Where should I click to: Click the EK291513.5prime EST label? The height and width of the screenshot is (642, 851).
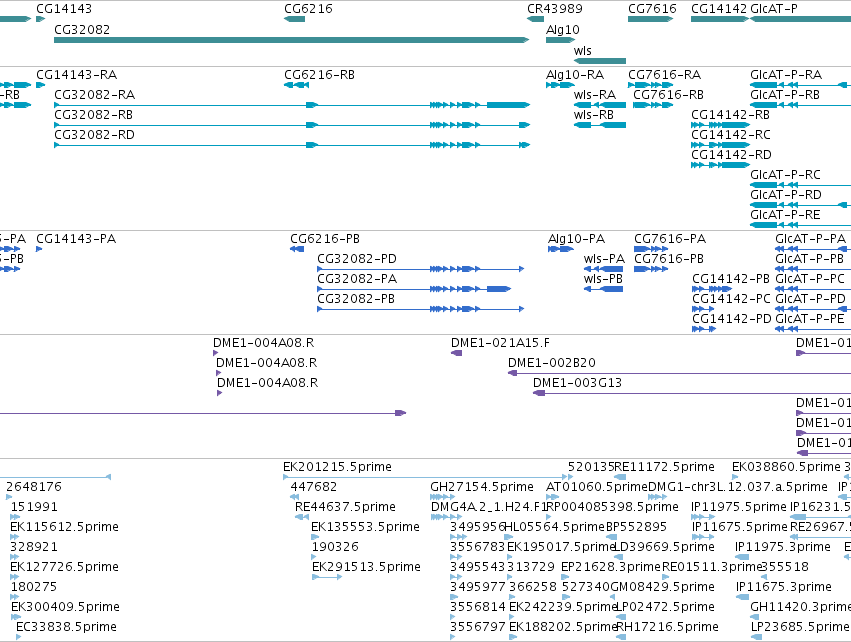pos(366,568)
